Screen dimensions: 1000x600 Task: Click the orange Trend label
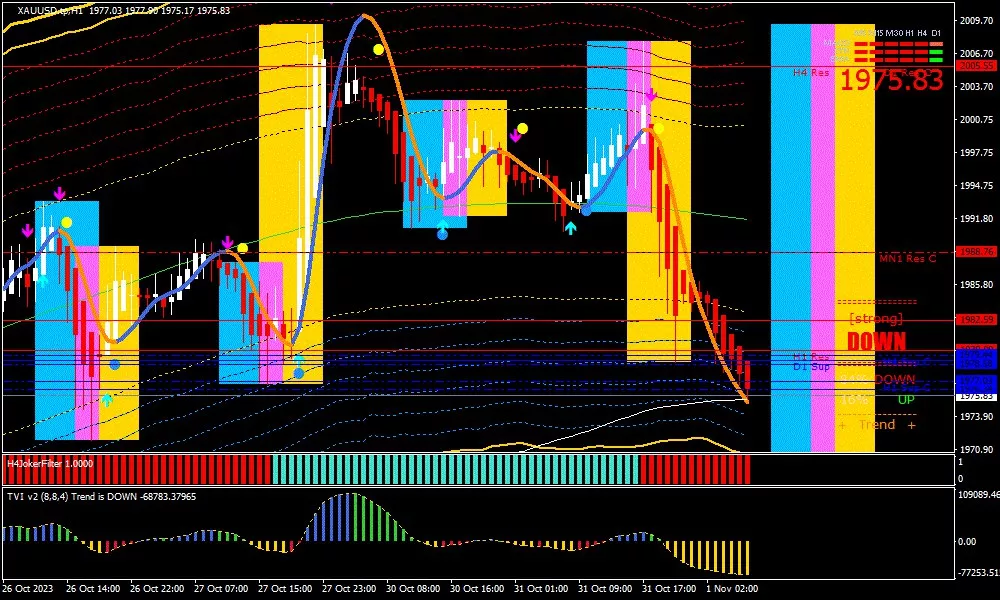(876, 425)
